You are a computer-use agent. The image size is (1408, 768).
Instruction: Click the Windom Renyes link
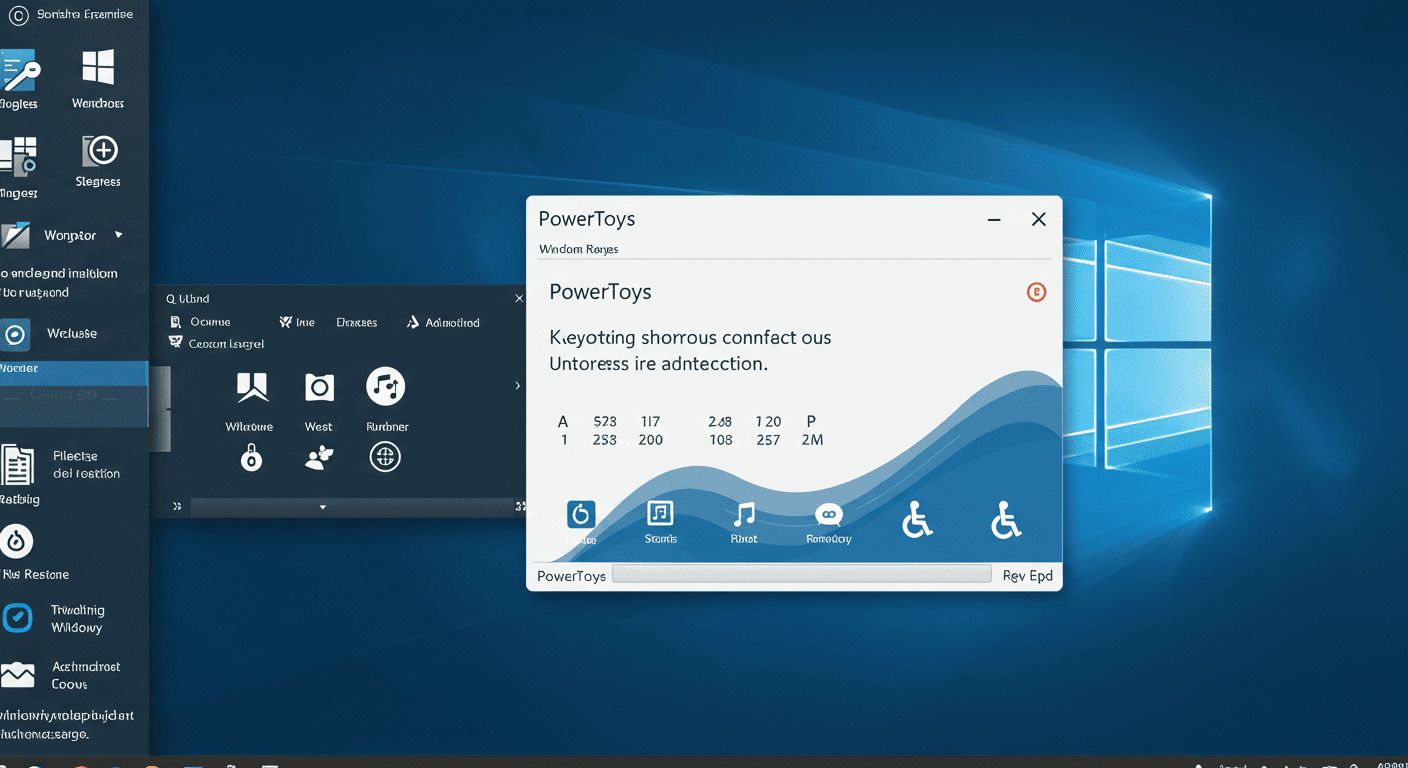point(578,249)
